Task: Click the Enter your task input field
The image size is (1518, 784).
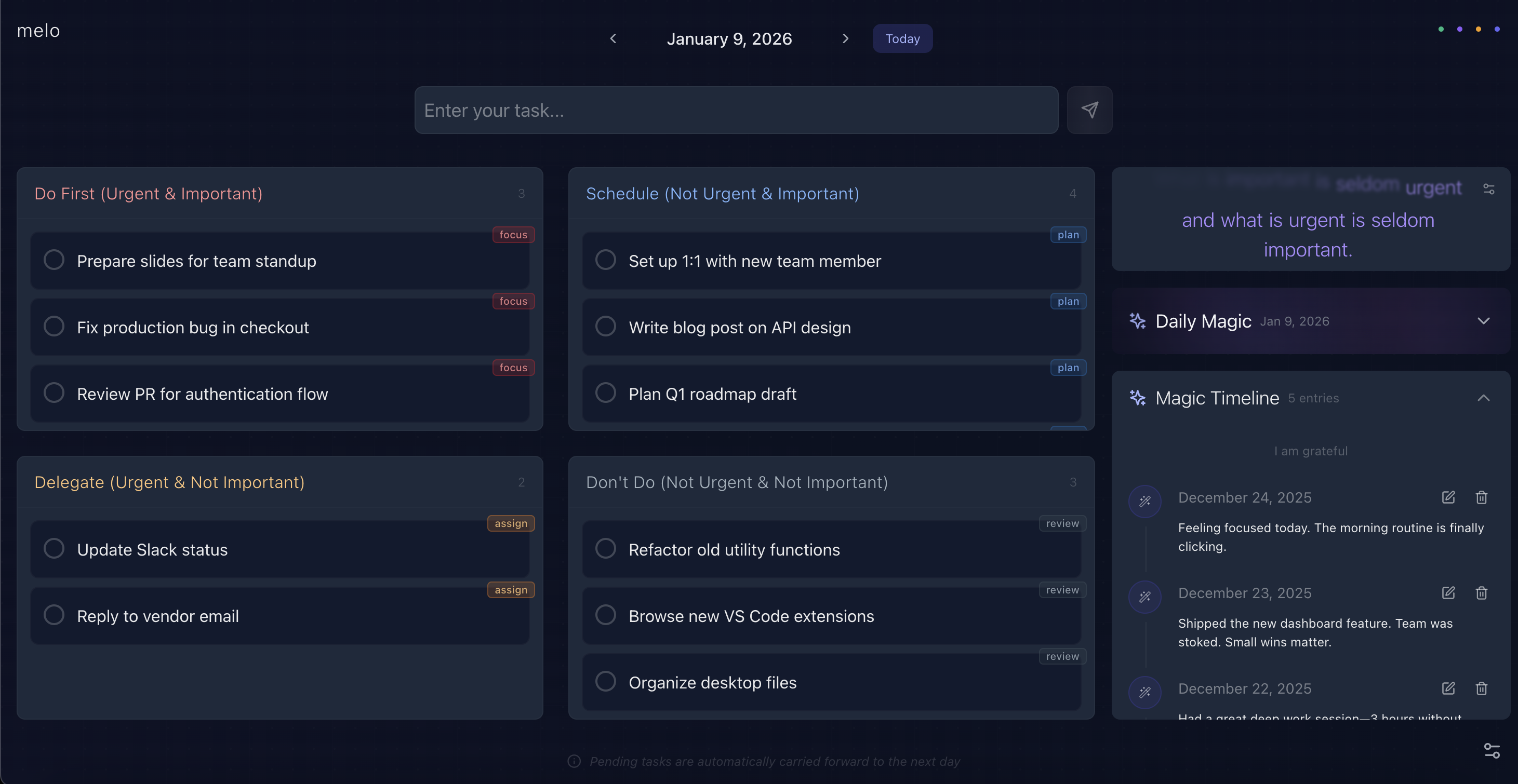Action: (x=736, y=110)
